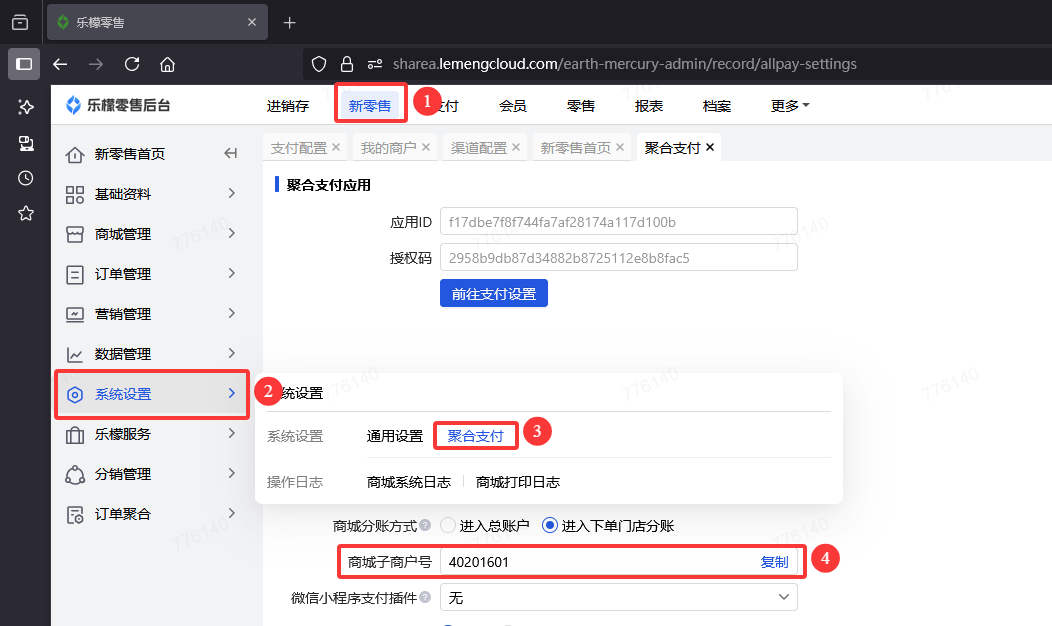
Task: Open 微信小程序支付插件 dropdown
Action: pos(619,597)
